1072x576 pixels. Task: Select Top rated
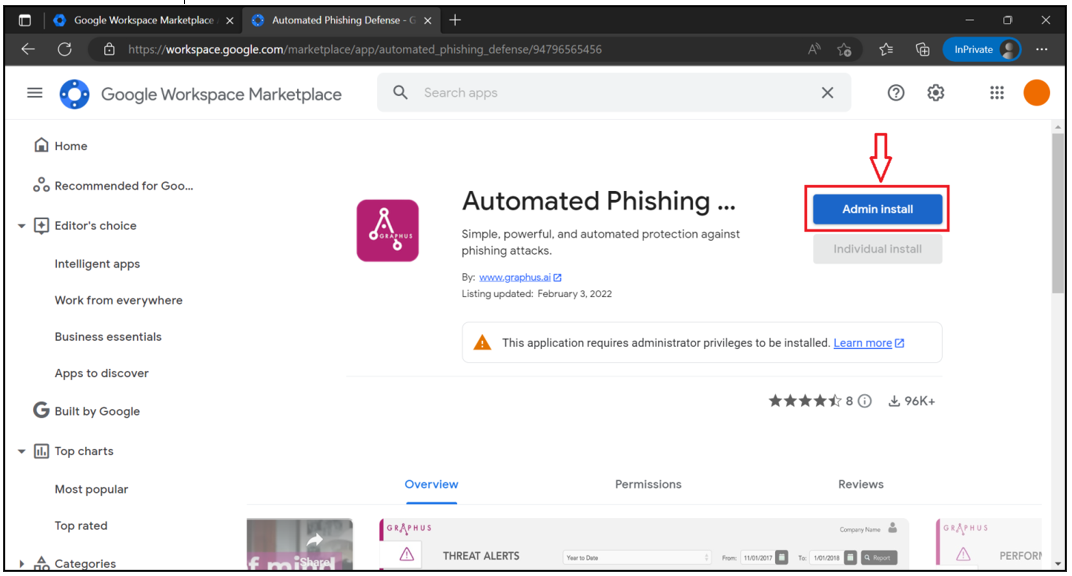click(x=81, y=525)
